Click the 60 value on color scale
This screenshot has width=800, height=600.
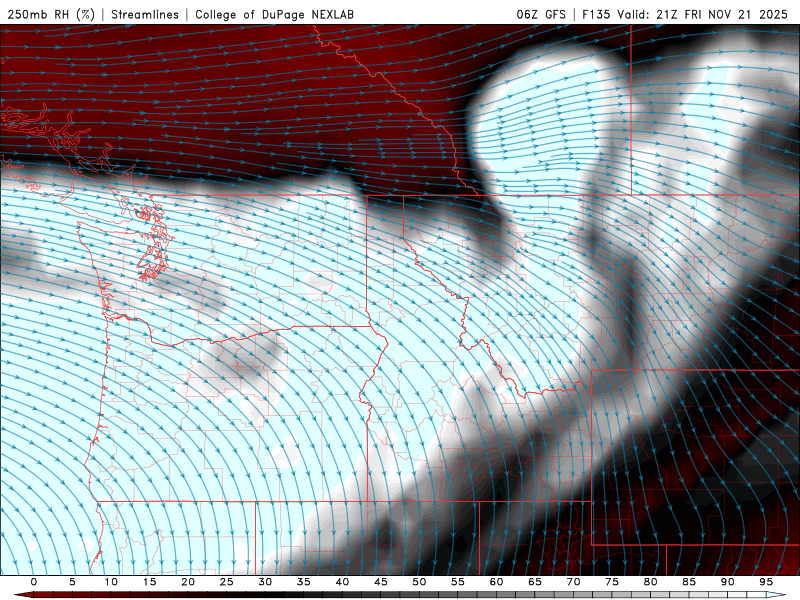pyautogui.click(x=496, y=582)
